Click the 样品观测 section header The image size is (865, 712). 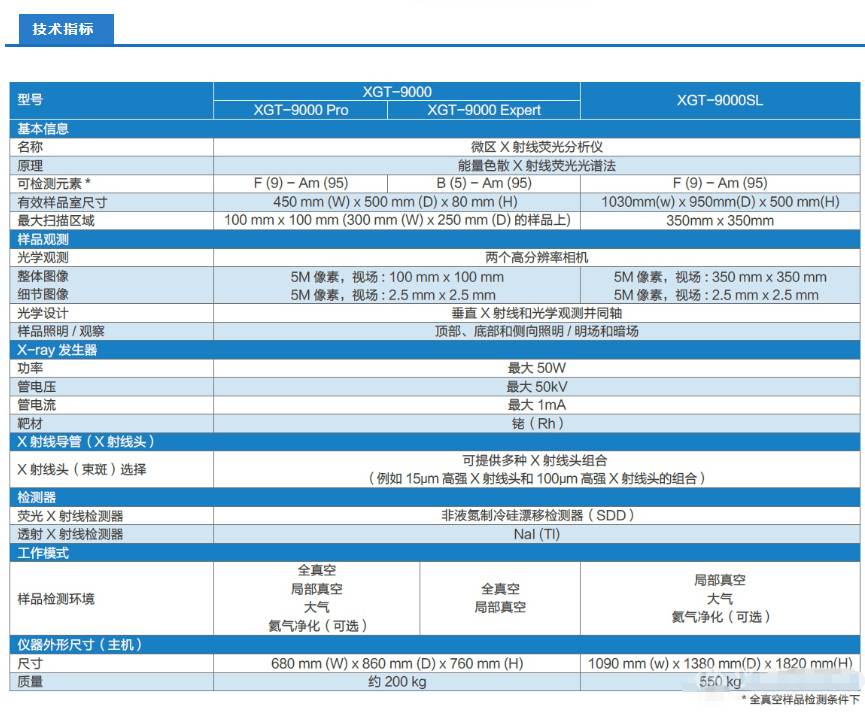click(43, 240)
